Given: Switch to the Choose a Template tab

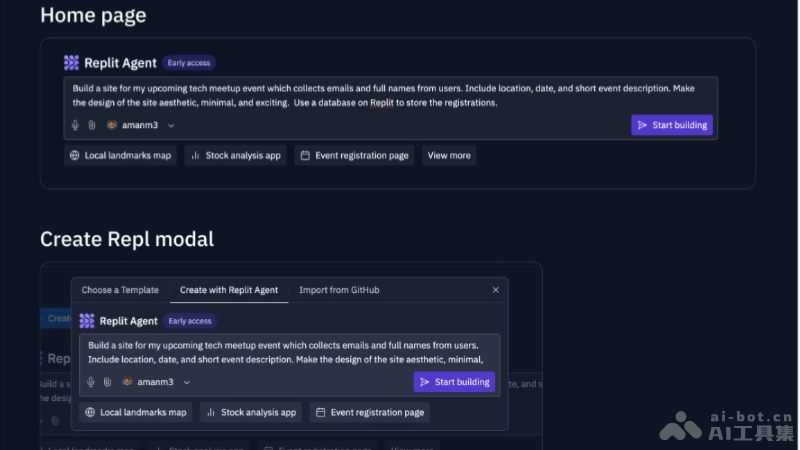Looking at the screenshot, I should pyautogui.click(x=120, y=290).
